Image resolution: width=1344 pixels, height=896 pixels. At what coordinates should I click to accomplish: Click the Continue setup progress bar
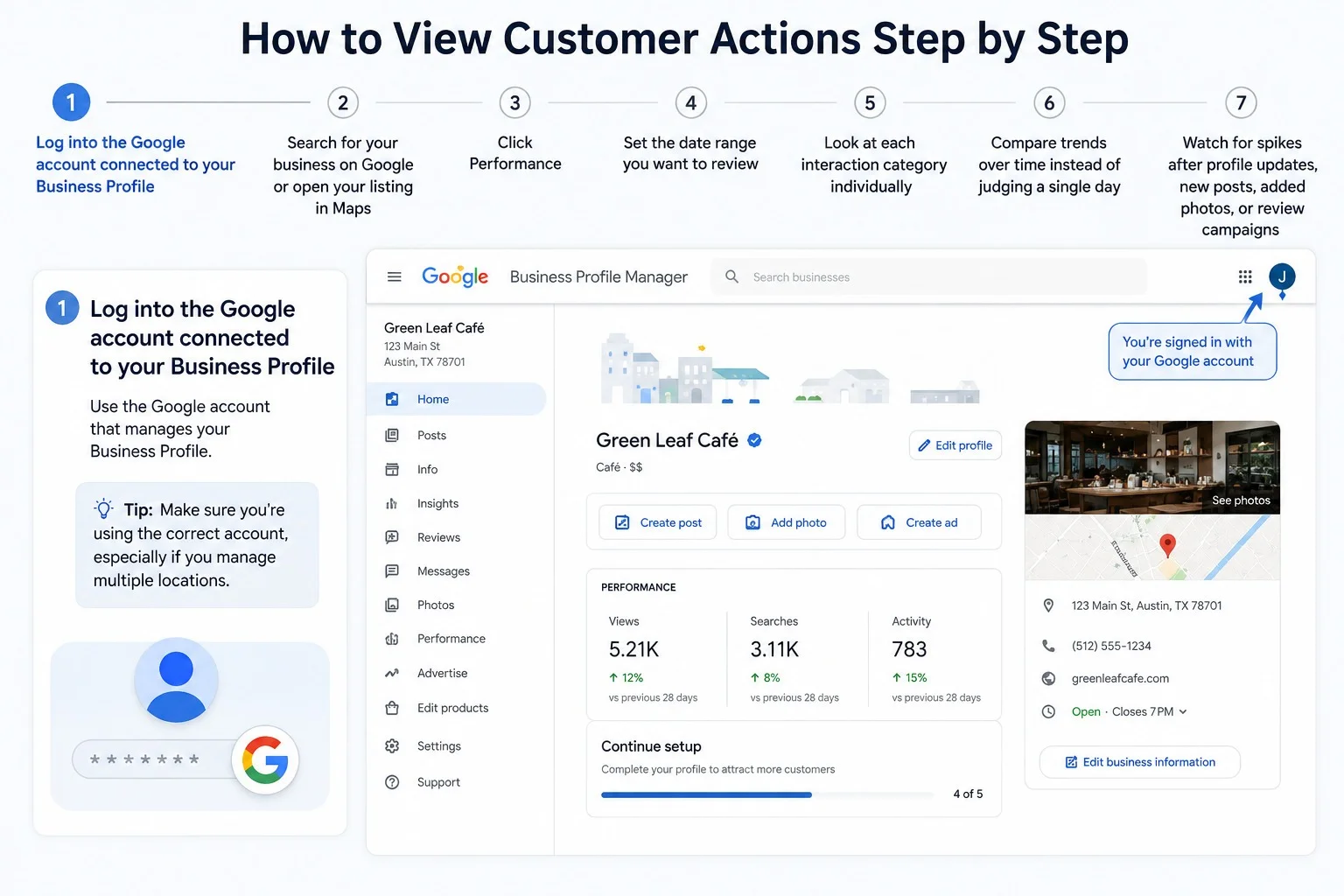767,794
